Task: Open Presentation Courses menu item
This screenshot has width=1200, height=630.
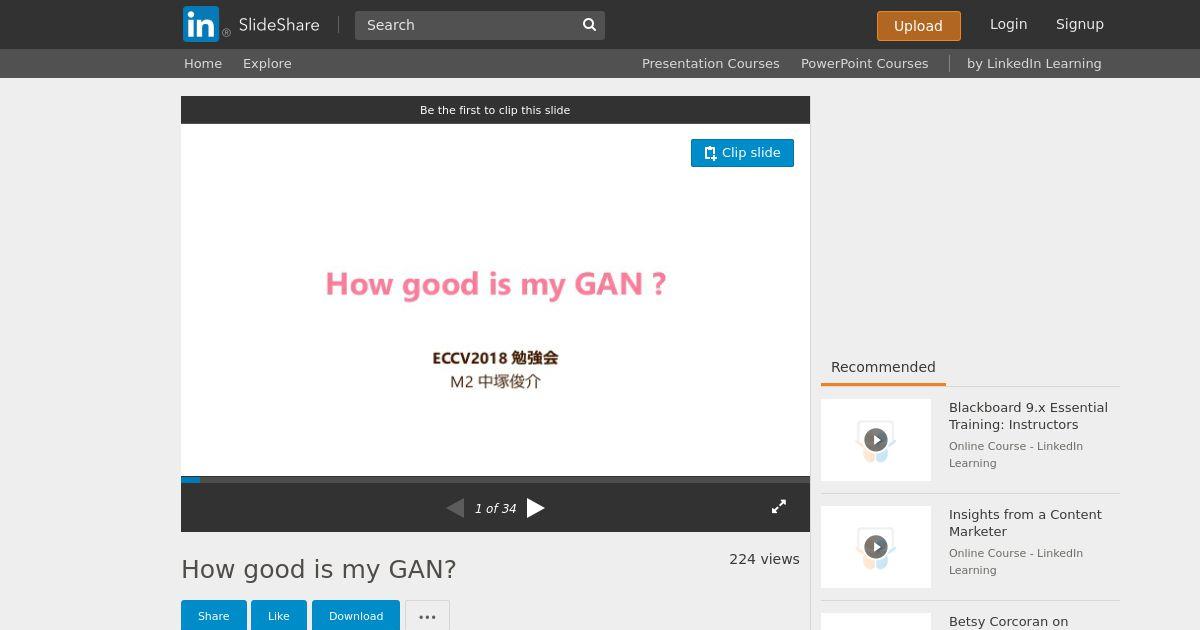Action: [x=710, y=63]
